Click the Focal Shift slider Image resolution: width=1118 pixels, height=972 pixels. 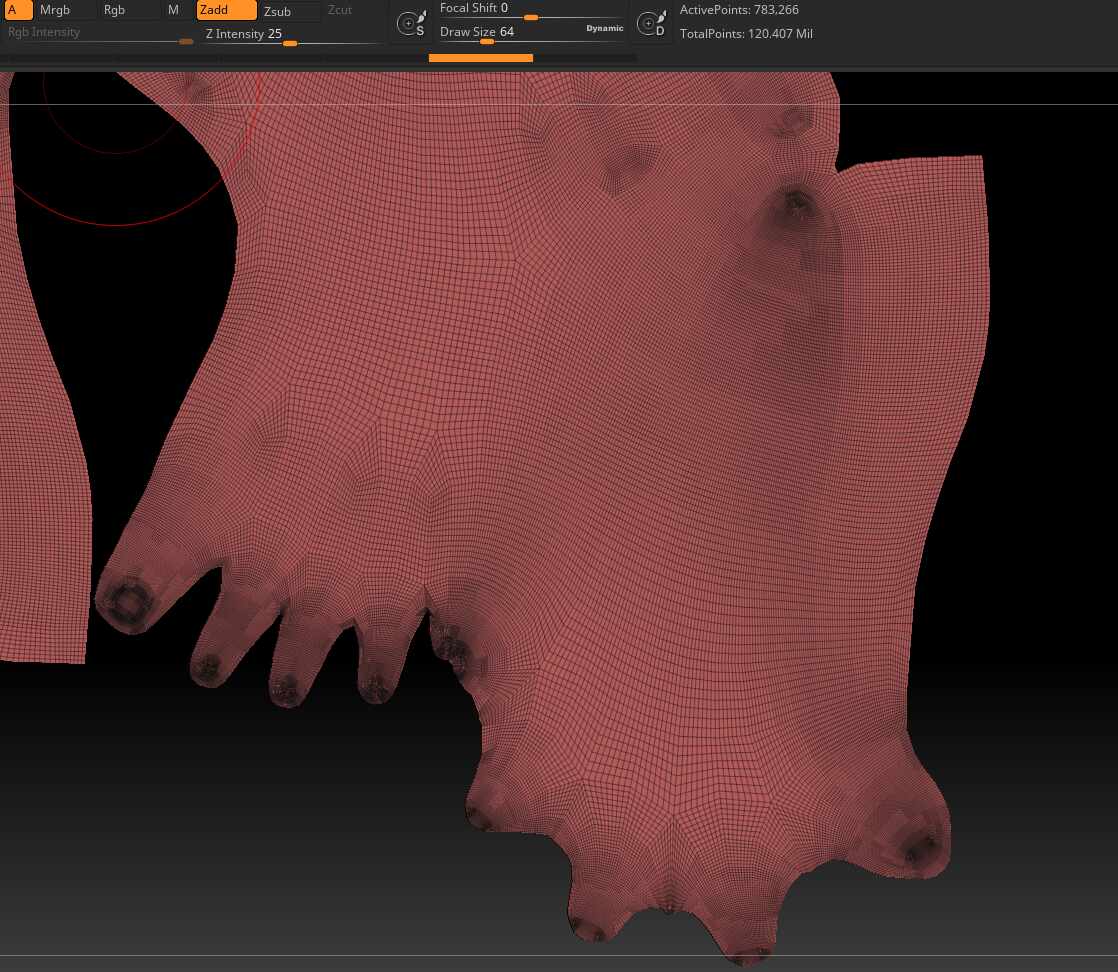[x=531, y=9]
